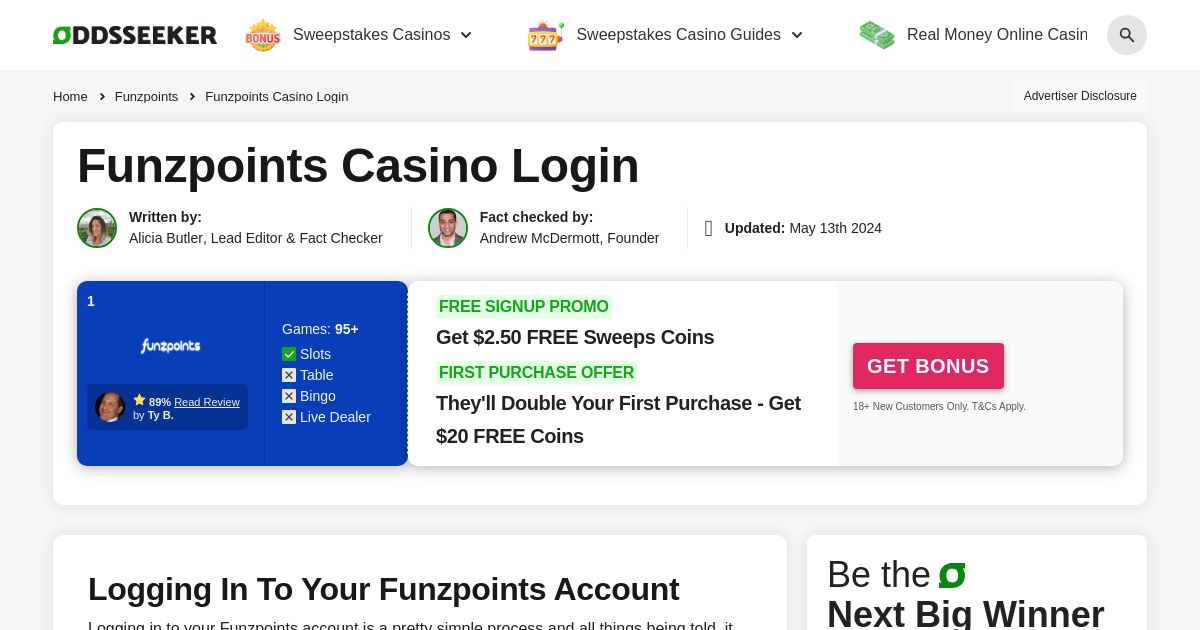
Task: Click the Funzpoints casino logo
Action: (170, 346)
